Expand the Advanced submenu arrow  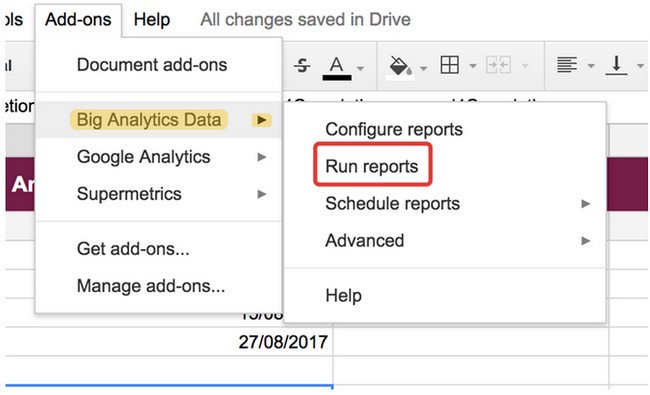coord(585,241)
